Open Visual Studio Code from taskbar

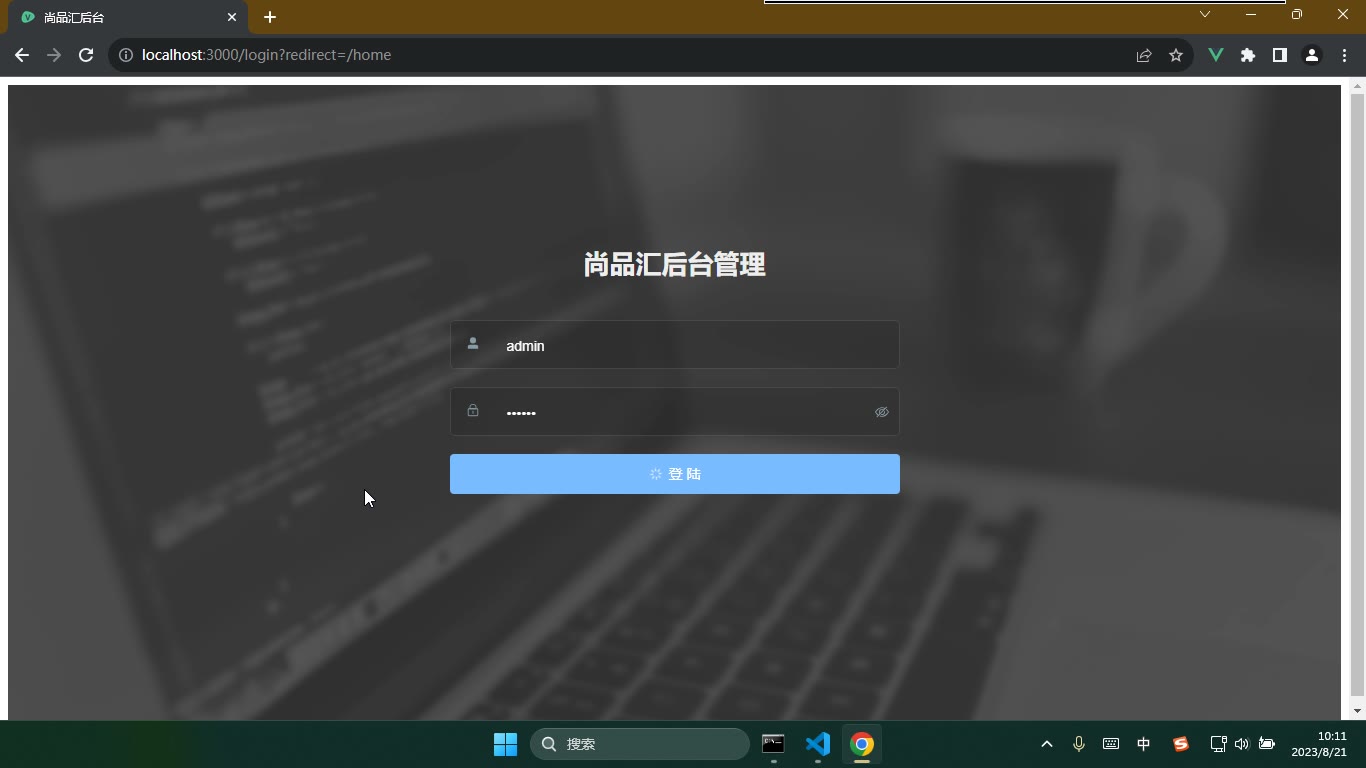pos(818,744)
